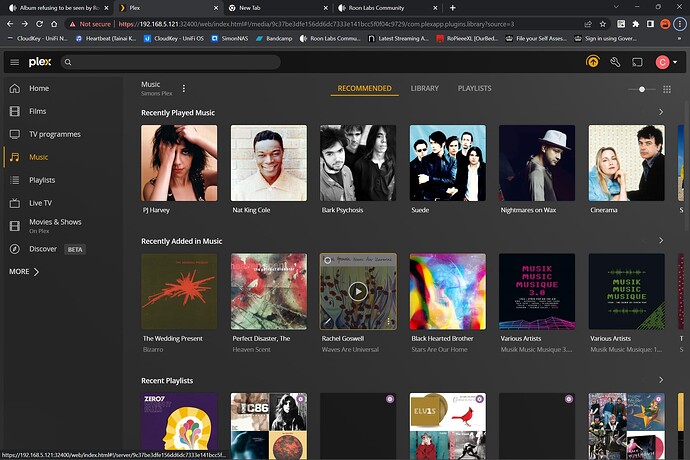The image size is (690, 460).
Task: Adjust the thumbnail size slider
Action: tap(641, 89)
